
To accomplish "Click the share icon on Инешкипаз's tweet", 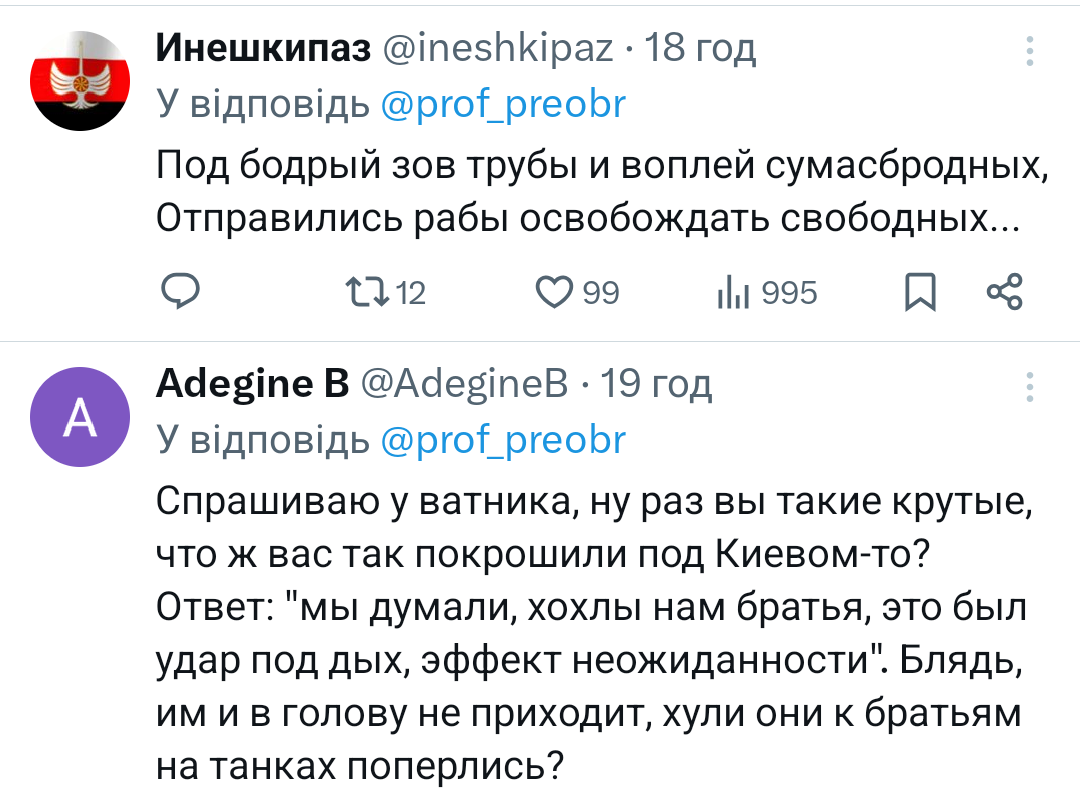I will [1004, 292].
